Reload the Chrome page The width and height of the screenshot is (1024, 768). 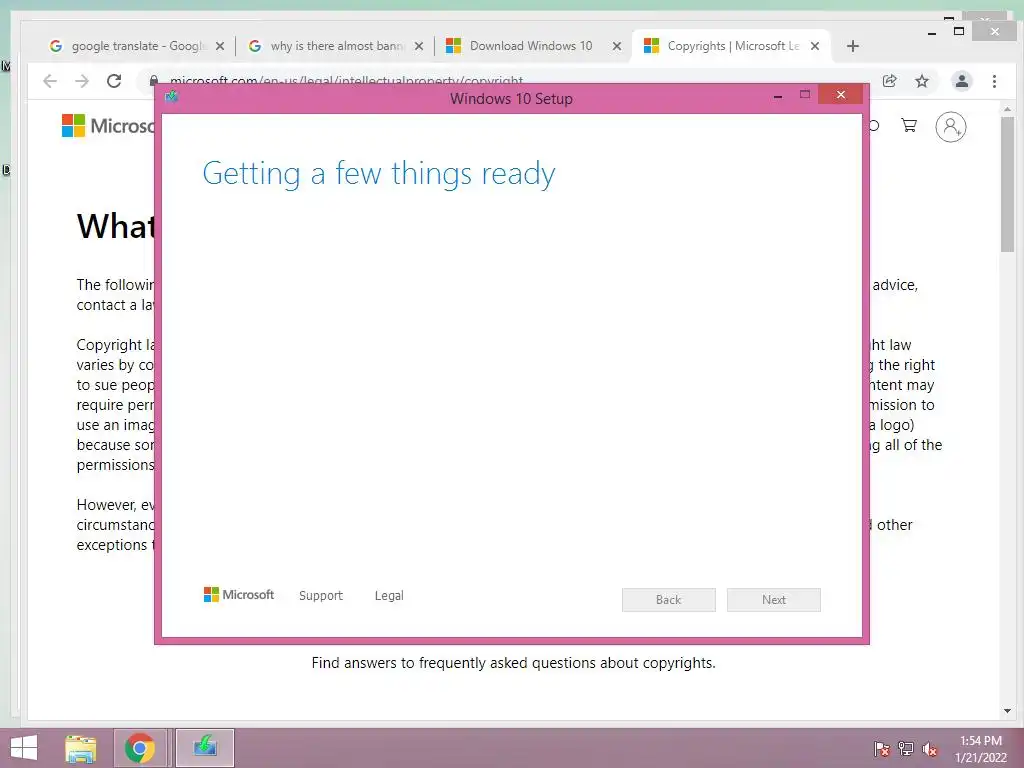(114, 81)
